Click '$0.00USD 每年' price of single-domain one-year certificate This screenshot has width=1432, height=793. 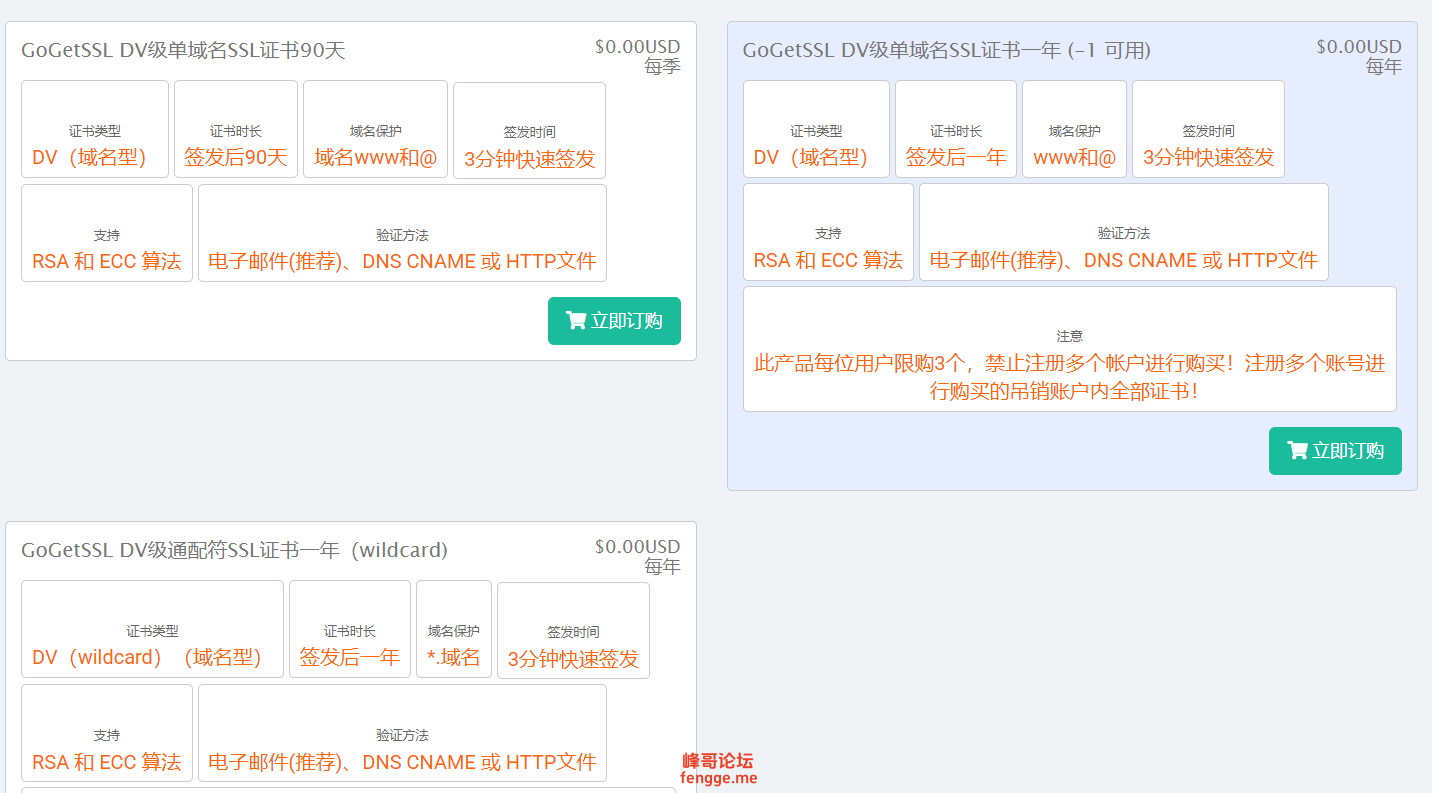[1359, 56]
